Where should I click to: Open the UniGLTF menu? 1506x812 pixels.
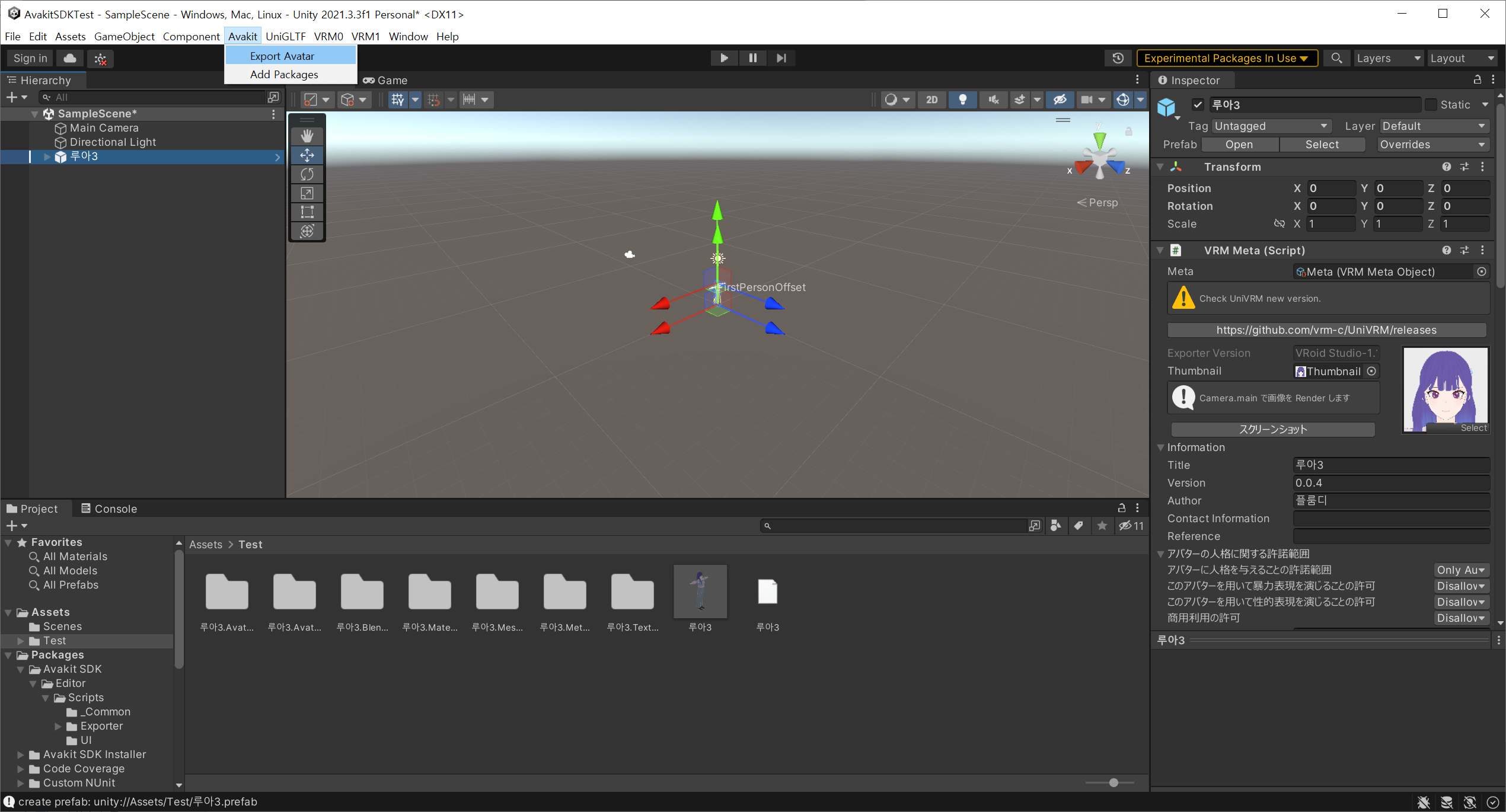point(285,36)
